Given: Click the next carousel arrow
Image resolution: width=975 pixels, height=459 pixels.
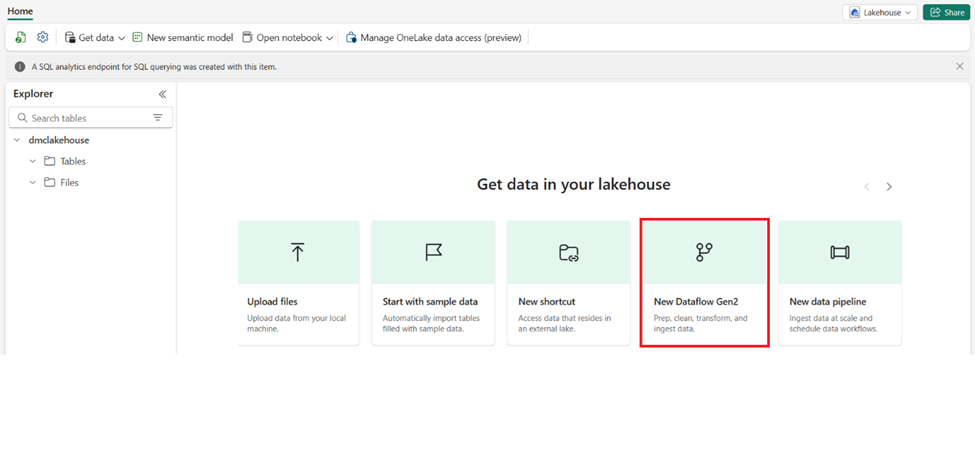Looking at the screenshot, I should coord(889,187).
